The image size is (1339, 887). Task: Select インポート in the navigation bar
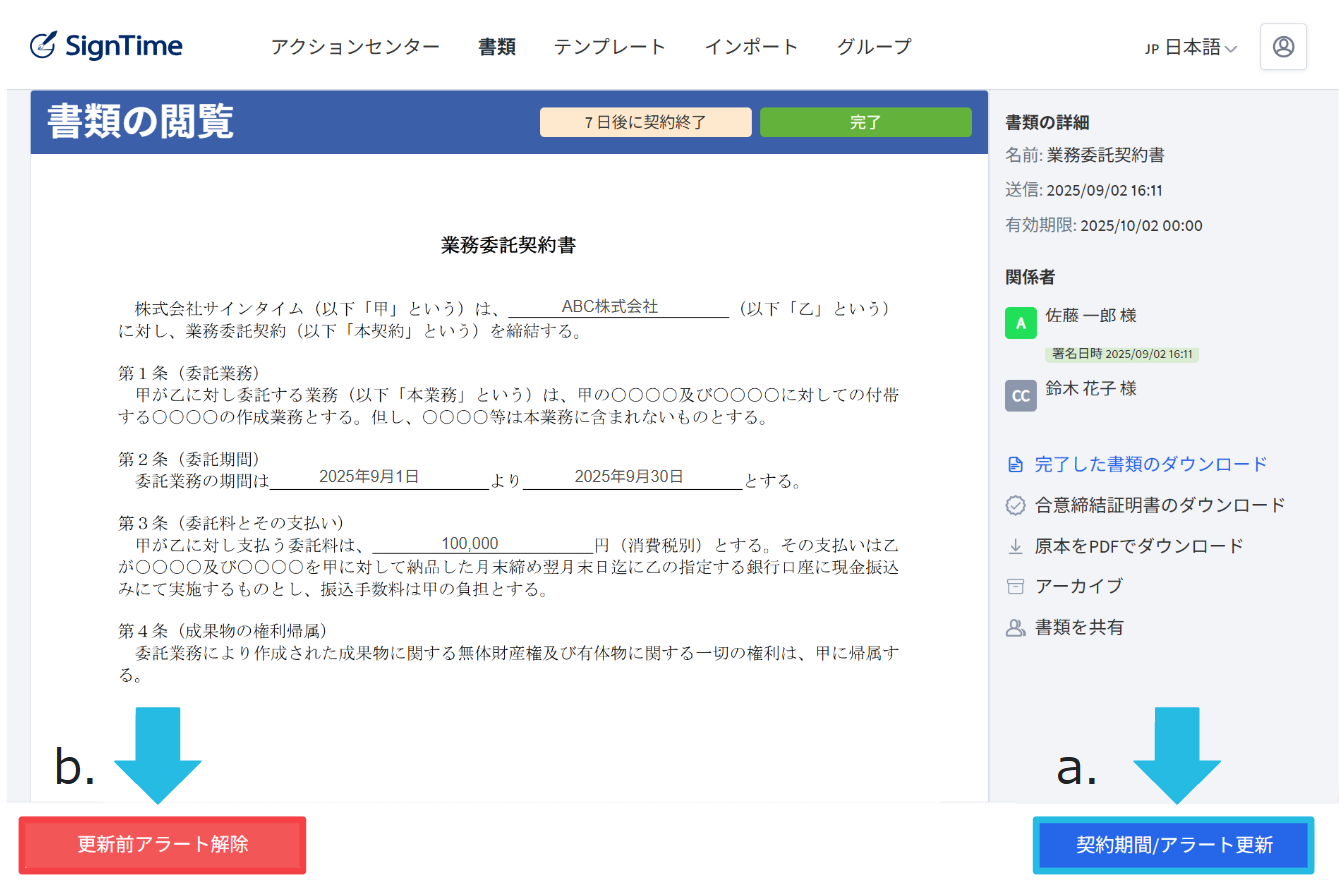[x=751, y=47]
